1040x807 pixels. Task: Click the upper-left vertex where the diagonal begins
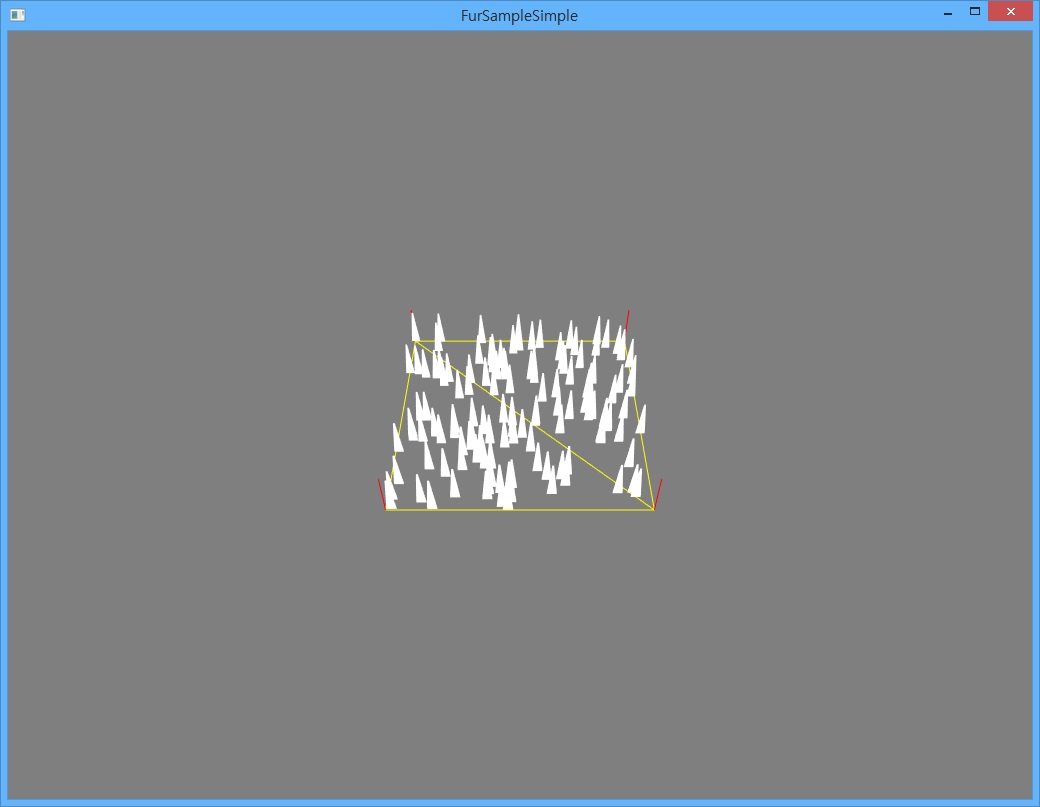pos(415,341)
